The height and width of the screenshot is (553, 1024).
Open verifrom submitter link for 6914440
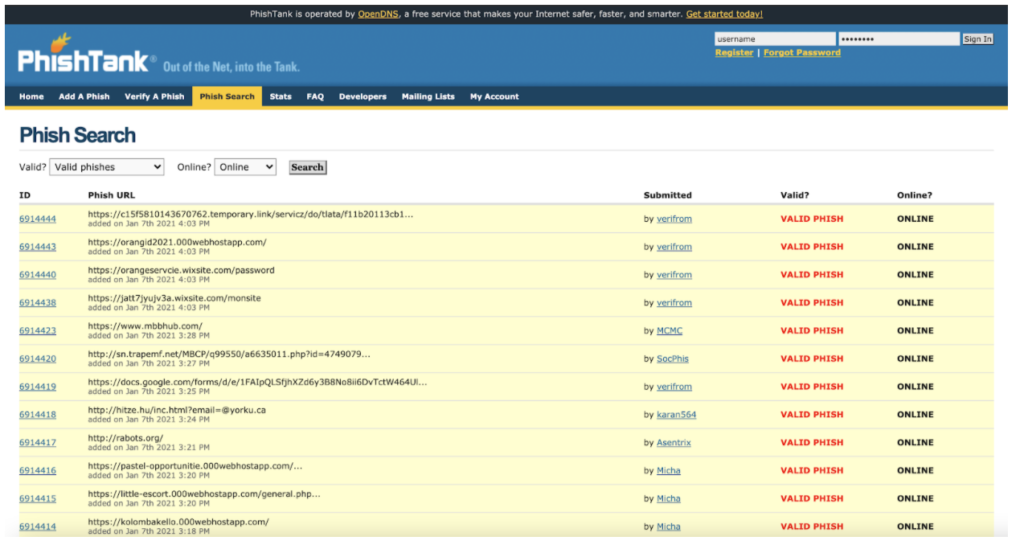pos(674,276)
